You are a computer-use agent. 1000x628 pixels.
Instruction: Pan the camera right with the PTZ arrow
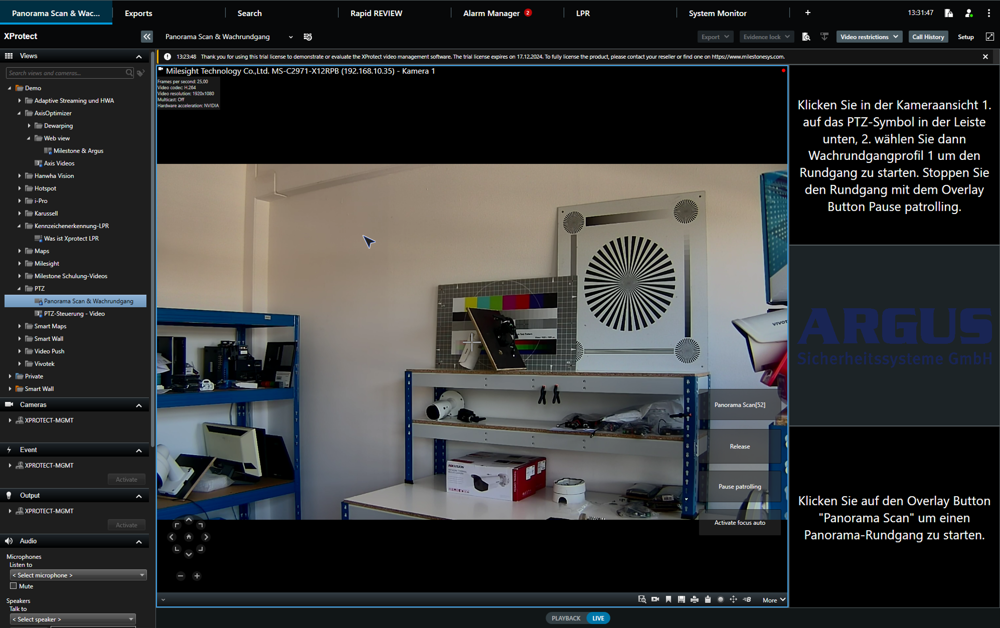tap(206, 537)
